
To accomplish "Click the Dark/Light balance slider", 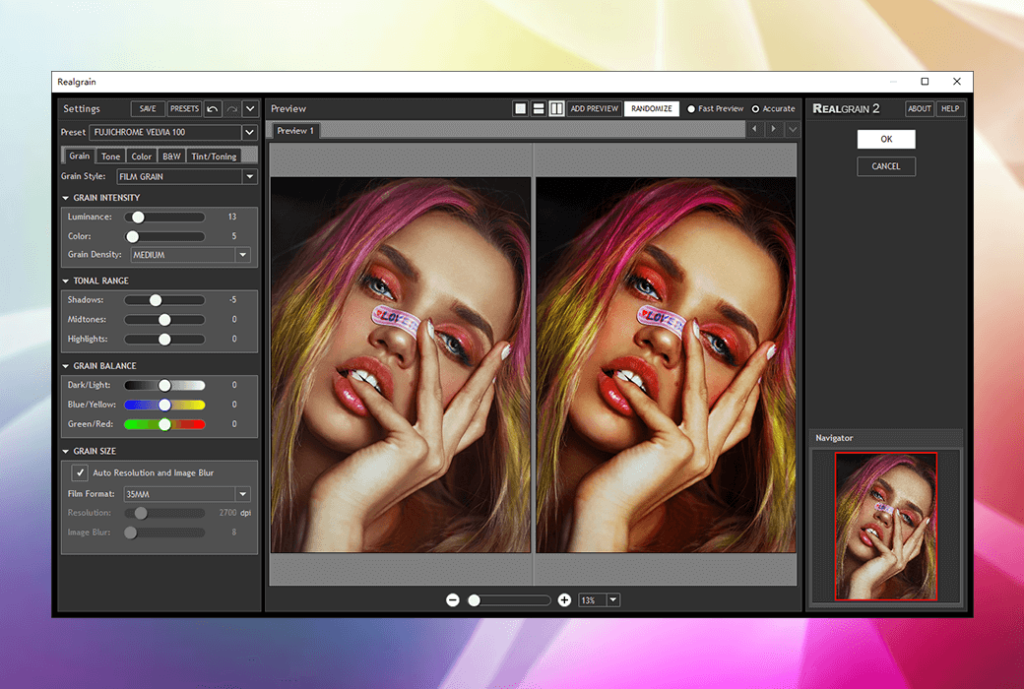I will 165,385.
